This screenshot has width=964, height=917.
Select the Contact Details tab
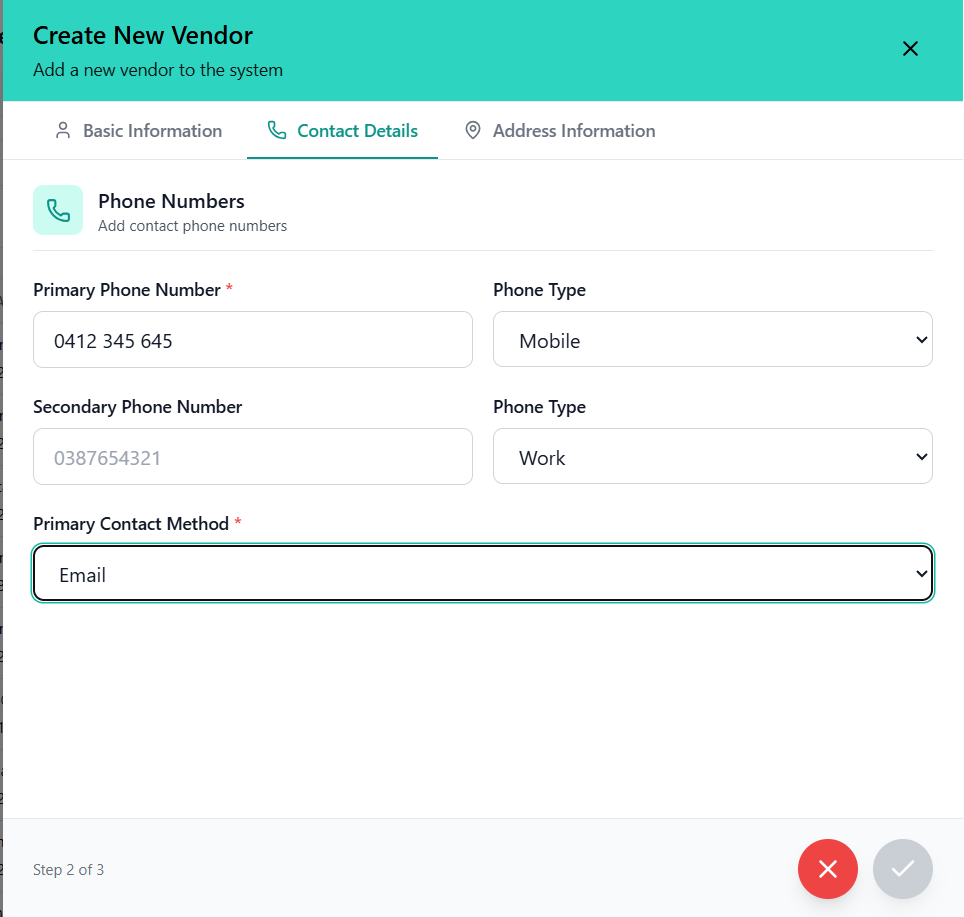pyautogui.click(x=342, y=130)
